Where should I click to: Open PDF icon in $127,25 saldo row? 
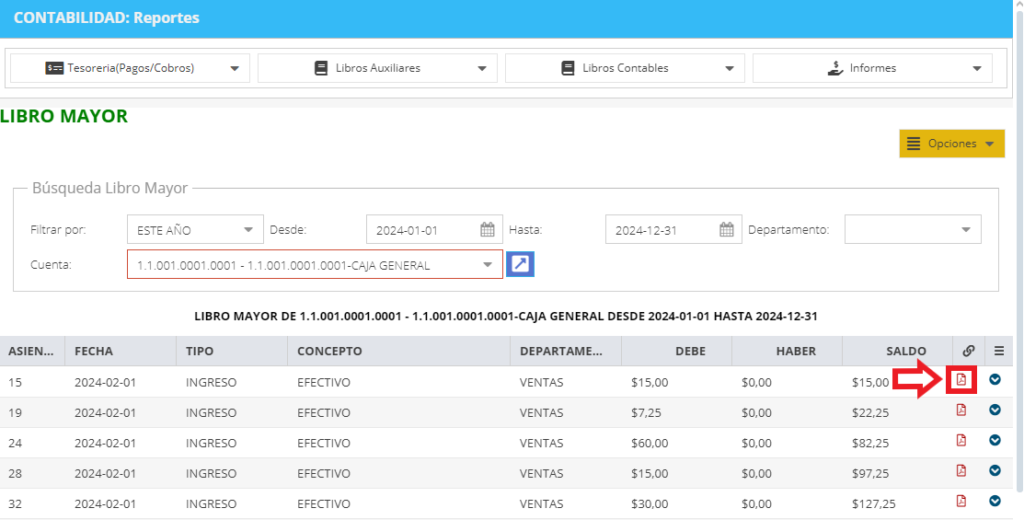coord(961,500)
